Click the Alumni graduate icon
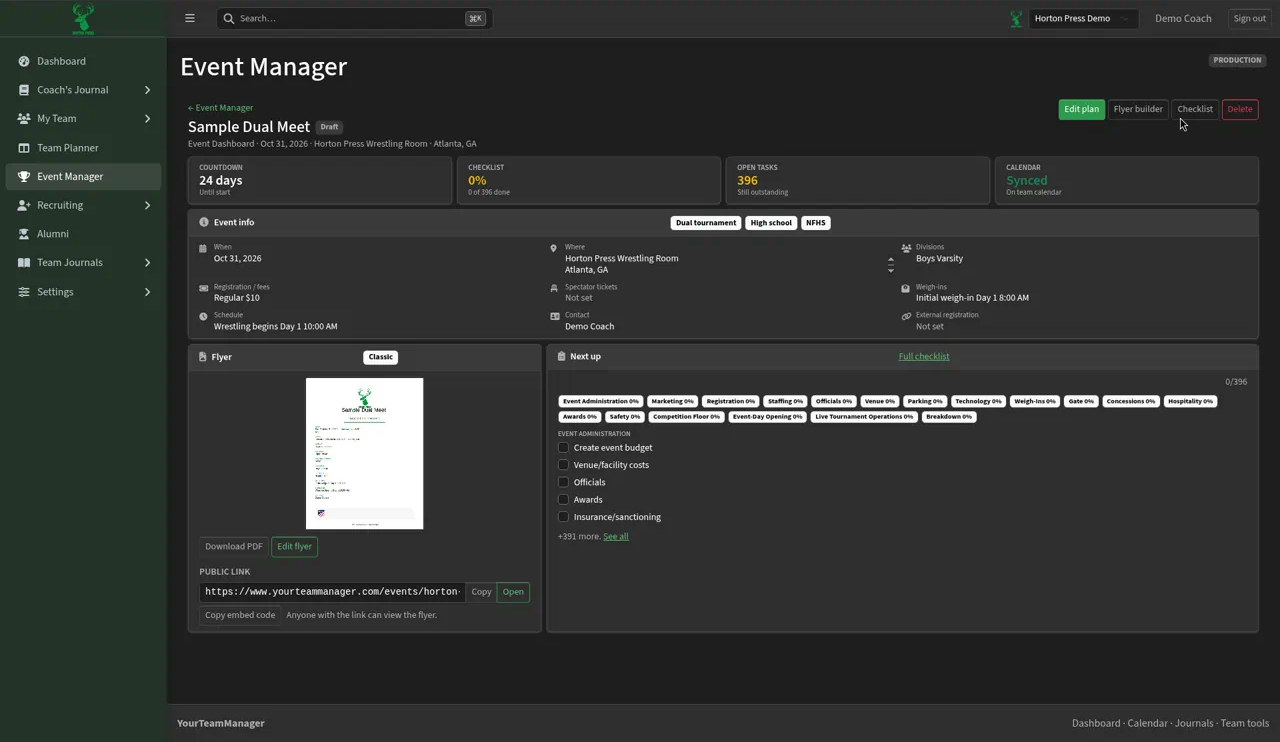The width and height of the screenshot is (1280, 742). point(24,234)
